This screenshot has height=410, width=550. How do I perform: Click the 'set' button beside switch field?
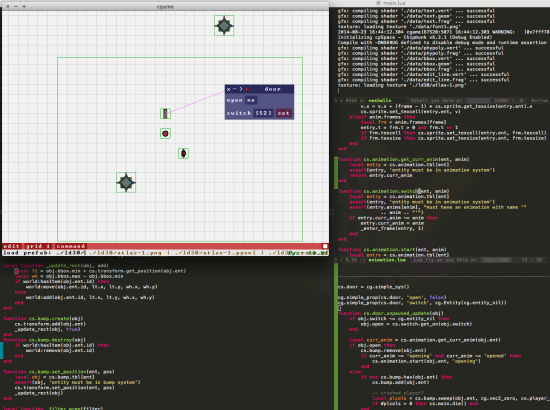pyautogui.click(x=283, y=113)
